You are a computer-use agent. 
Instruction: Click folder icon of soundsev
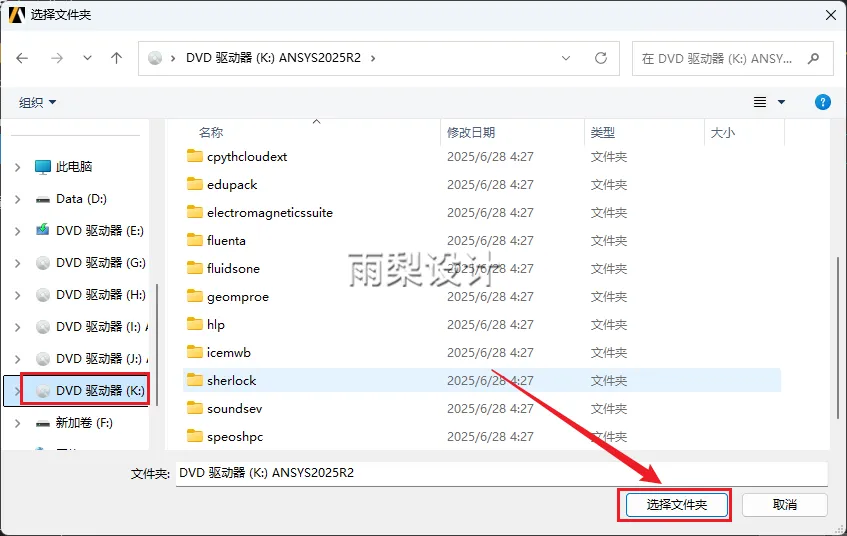[194, 408]
